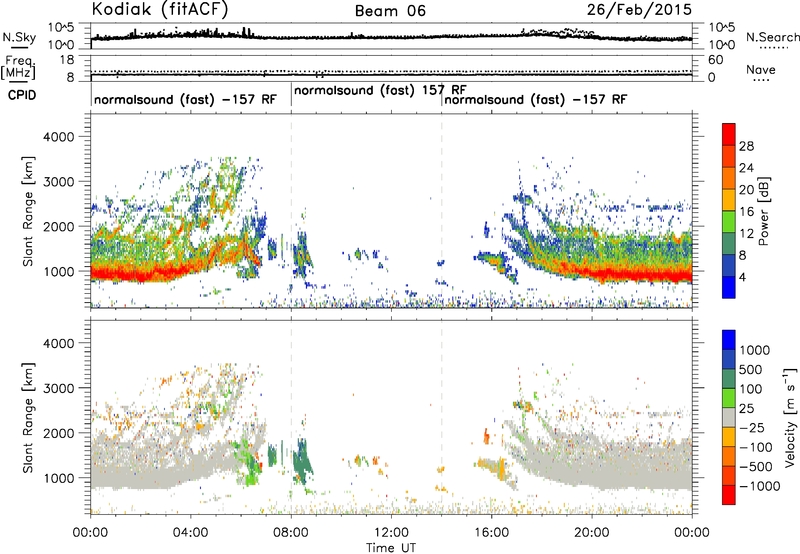Click the '08:00' time axis tick
The image size is (800, 554).
[291, 533]
